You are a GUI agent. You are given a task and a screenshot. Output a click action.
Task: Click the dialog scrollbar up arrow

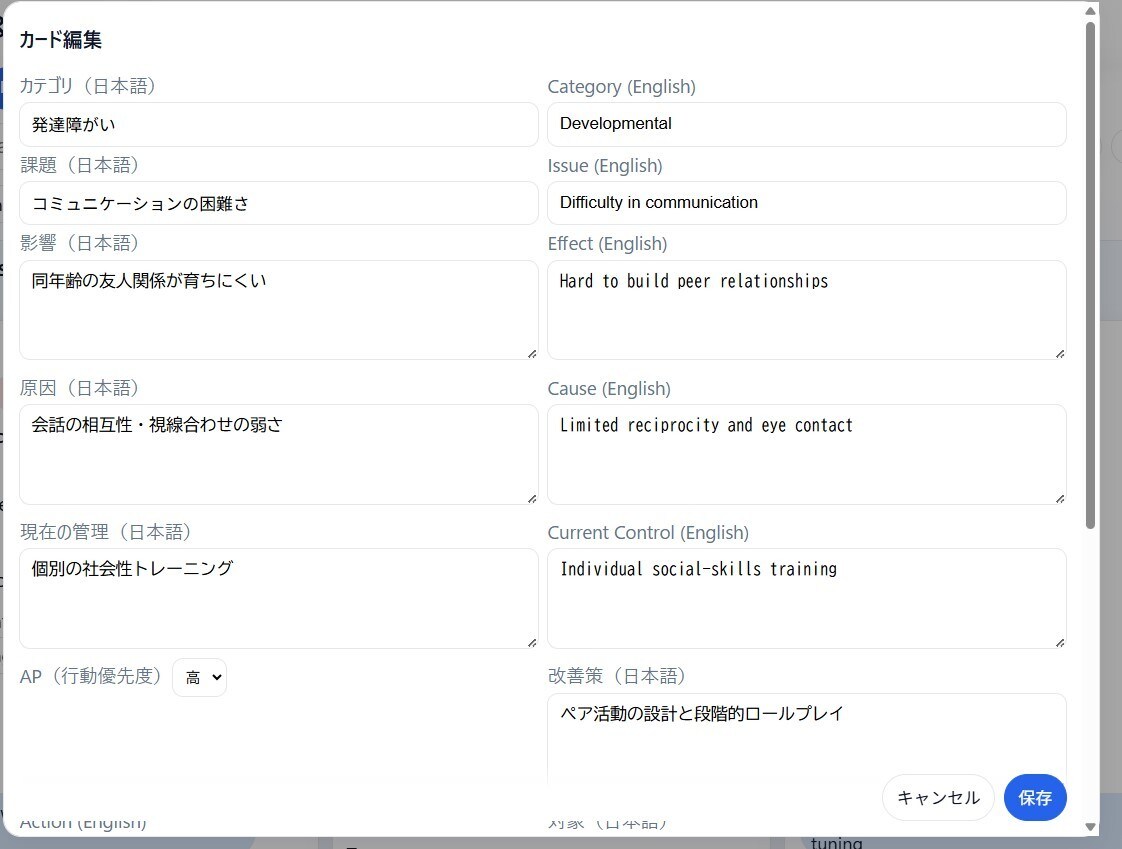point(1091,11)
